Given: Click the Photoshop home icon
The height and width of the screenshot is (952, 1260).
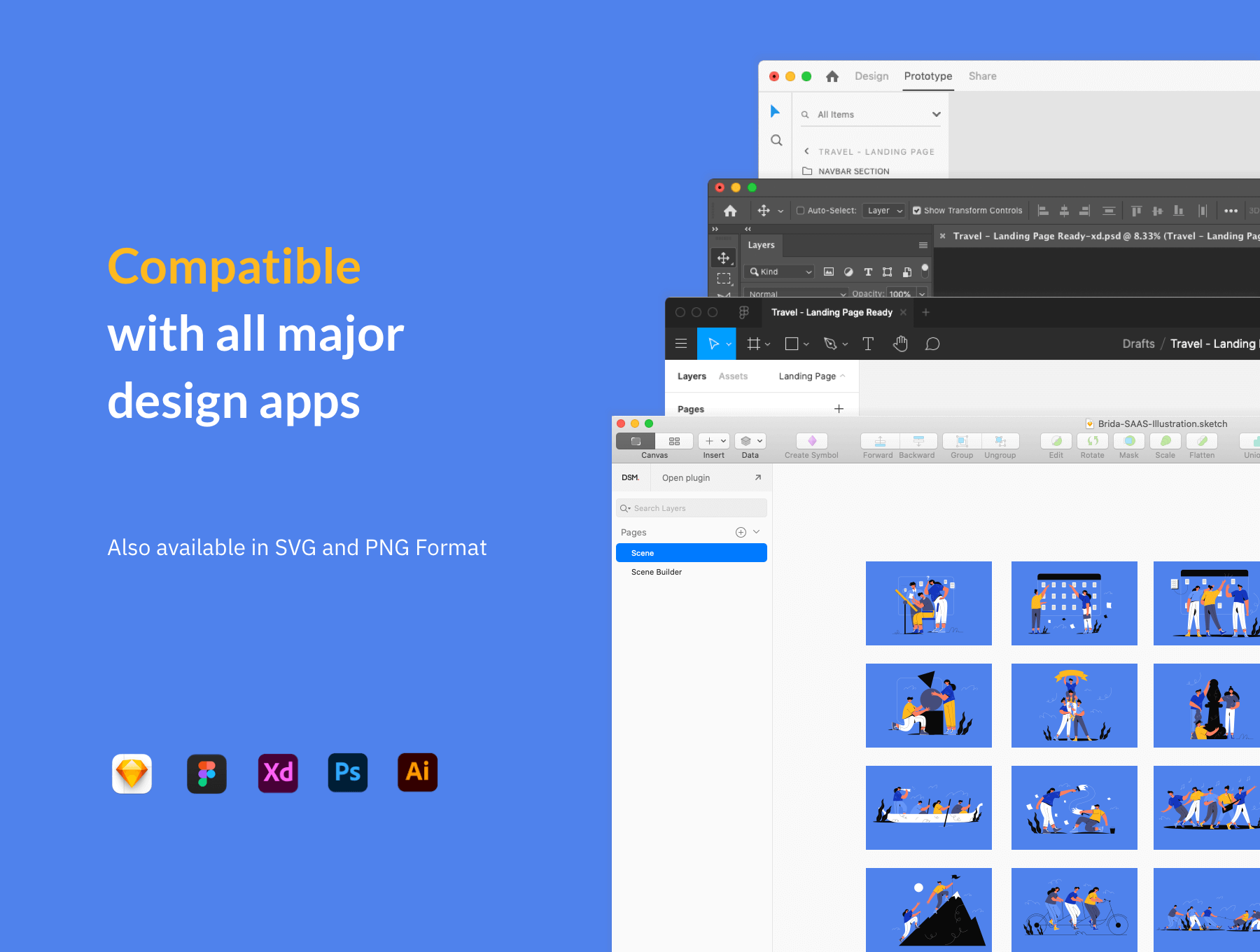Looking at the screenshot, I should click(730, 211).
